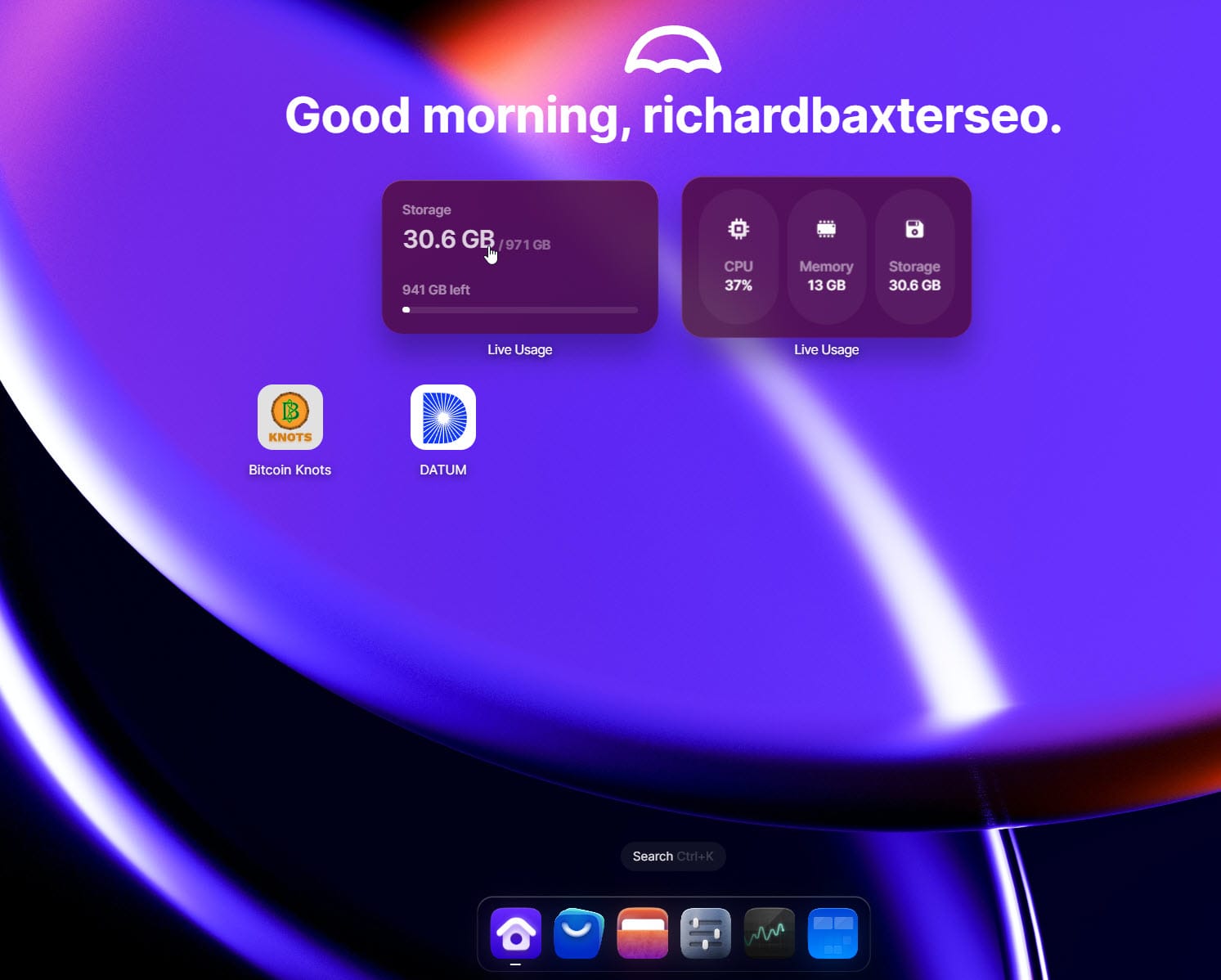Open the Widgets editor in the dock
Screen dimensions: 1221x980
coord(833,933)
